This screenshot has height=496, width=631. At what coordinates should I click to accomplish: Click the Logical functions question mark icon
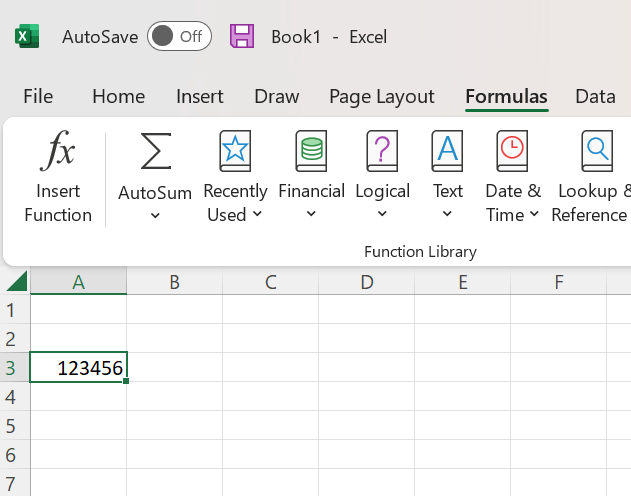(x=382, y=151)
